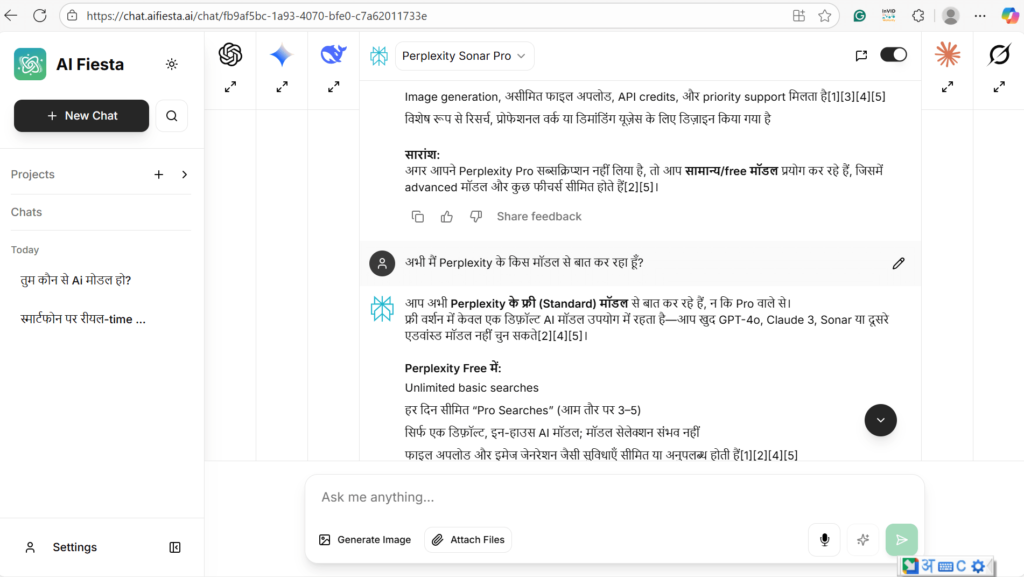Click Share feedback link
Image resolution: width=1024 pixels, height=577 pixels.
click(539, 217)
